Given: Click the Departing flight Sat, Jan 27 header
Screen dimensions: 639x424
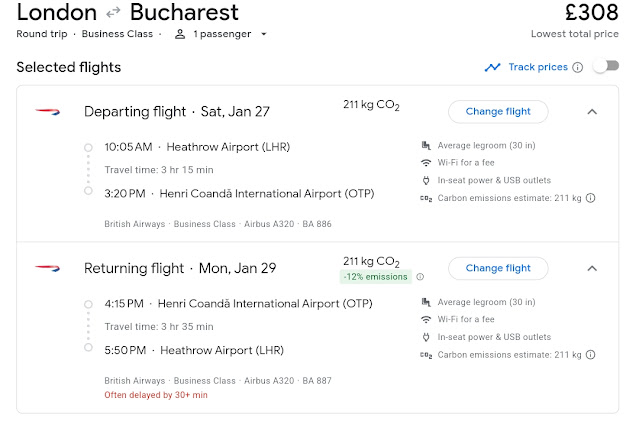Looking at the screenshot, I should tap(176, 111).
